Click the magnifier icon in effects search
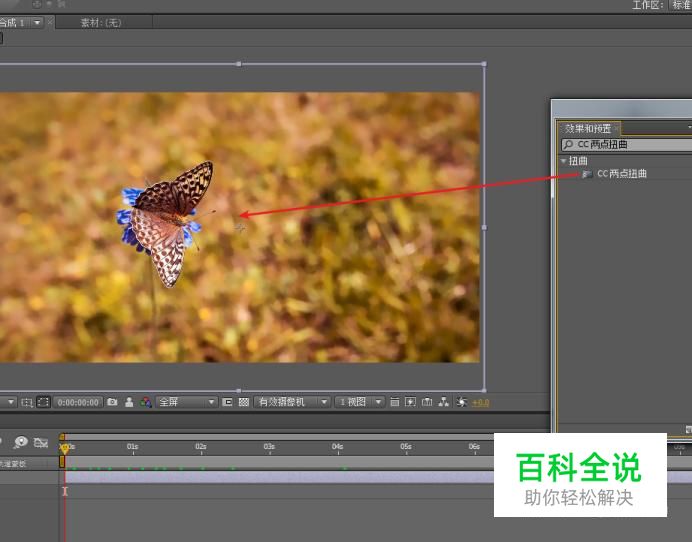The width and height of the screenshot is (692, 542). 568,144
